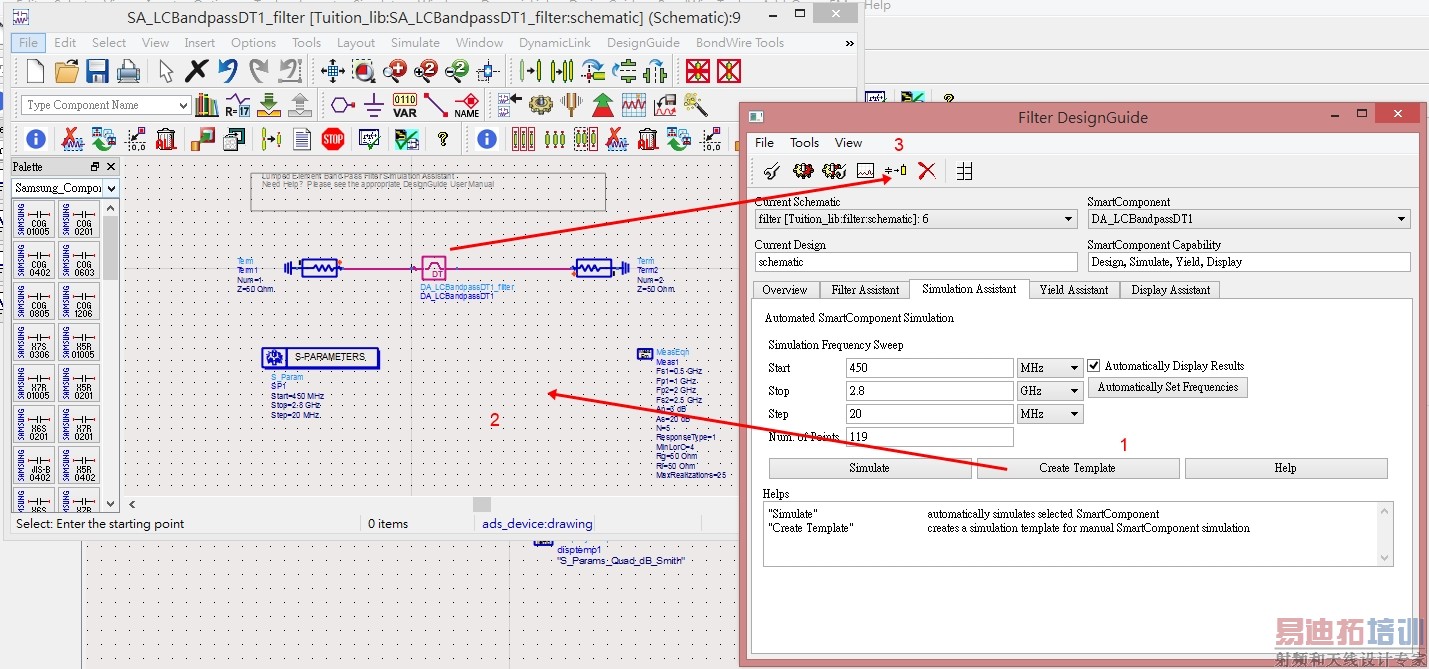Screen dimensions: 1429x669
Task: Click the schematic horizontal scrollbar thumb
Action: tap(482, 504)
